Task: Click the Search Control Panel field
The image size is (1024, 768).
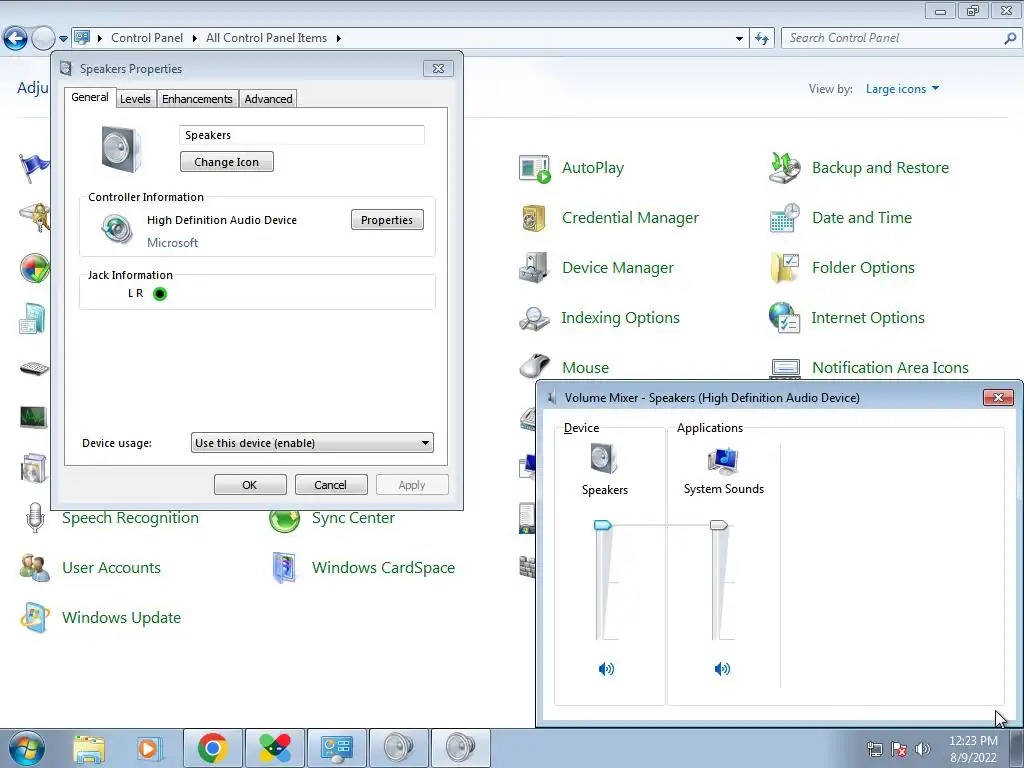Action: pos(893,38)
